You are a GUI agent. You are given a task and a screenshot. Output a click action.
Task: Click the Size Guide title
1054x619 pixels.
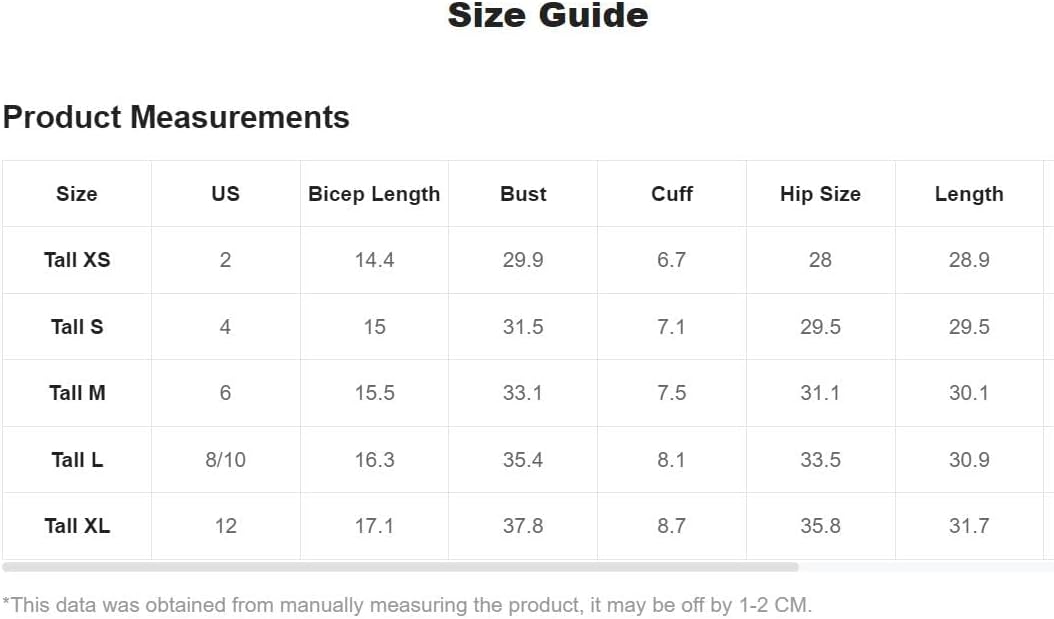point(548,16)
